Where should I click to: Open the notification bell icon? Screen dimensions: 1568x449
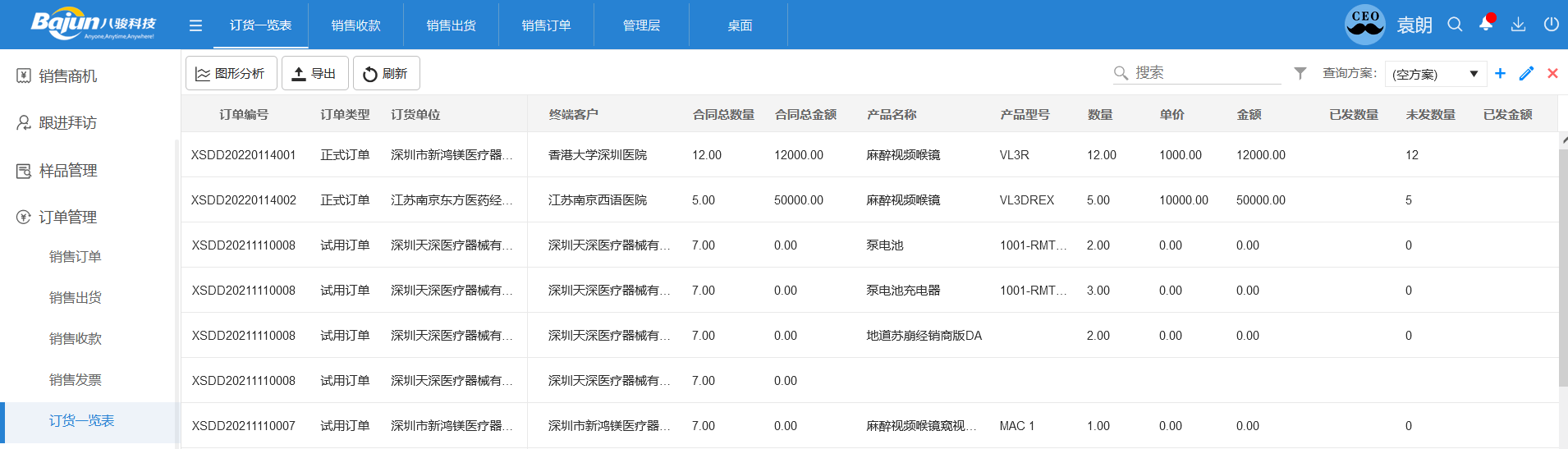pos(1486,24)
